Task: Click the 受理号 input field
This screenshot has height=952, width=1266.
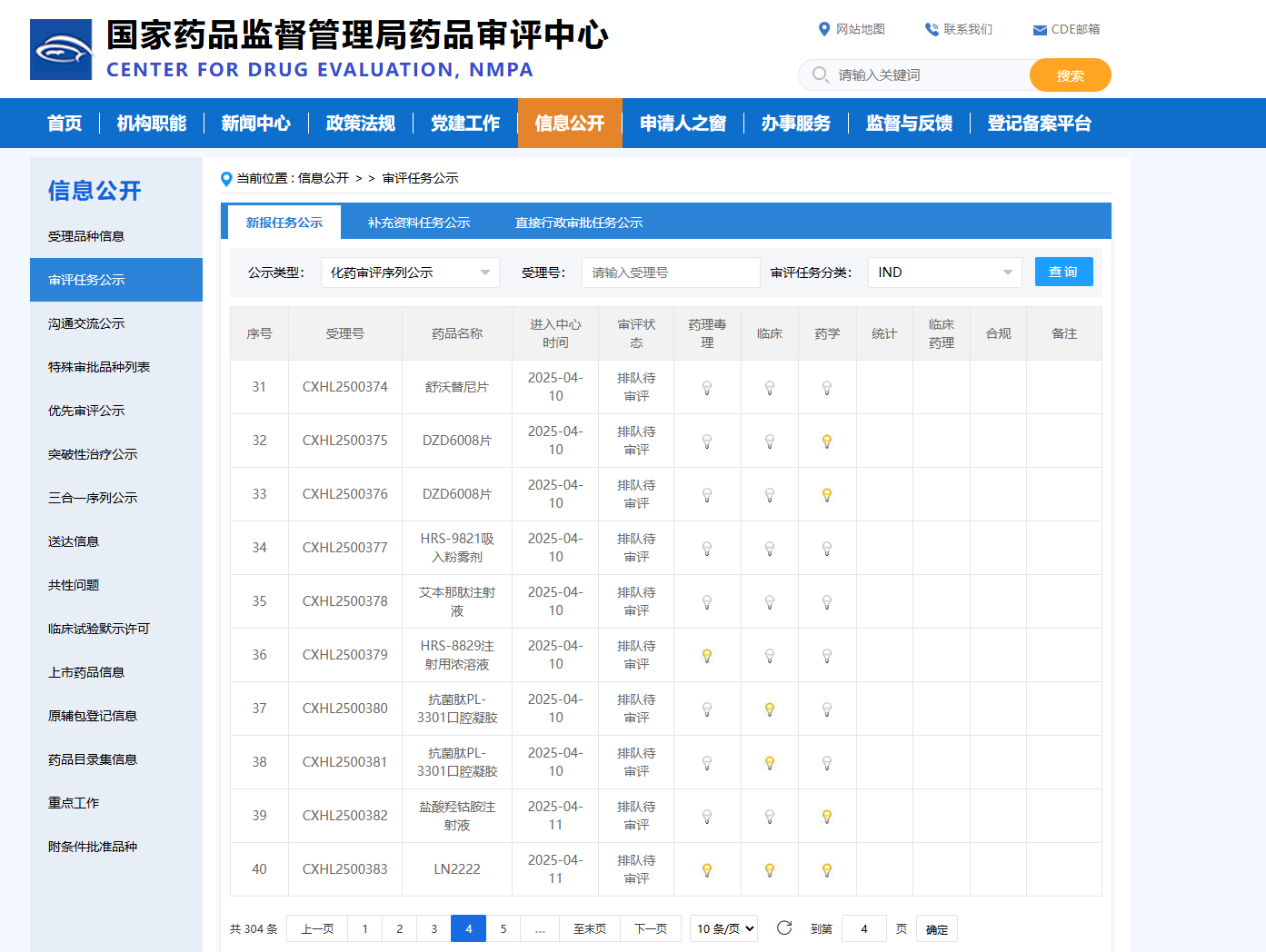Action: pyautogui.click(x=670, y=273)
